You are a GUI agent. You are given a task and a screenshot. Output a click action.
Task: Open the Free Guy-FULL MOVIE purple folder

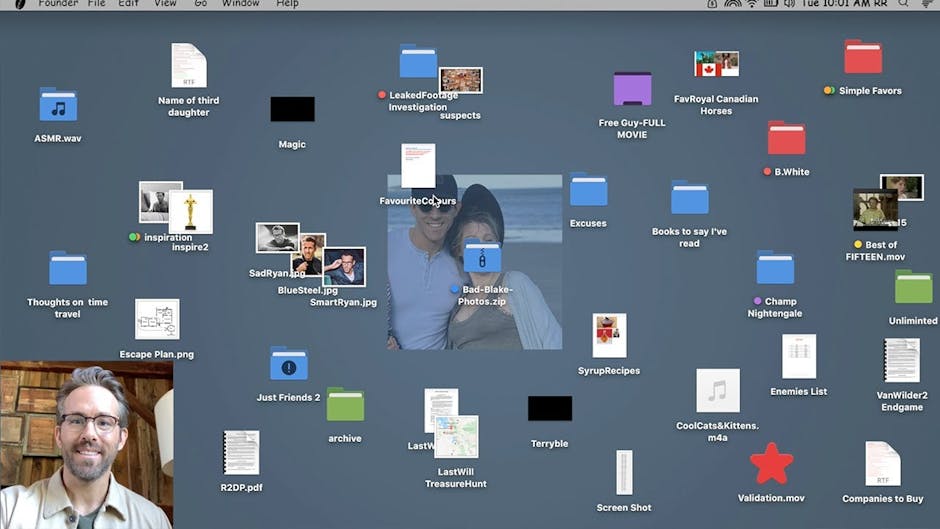coord(632,89)
